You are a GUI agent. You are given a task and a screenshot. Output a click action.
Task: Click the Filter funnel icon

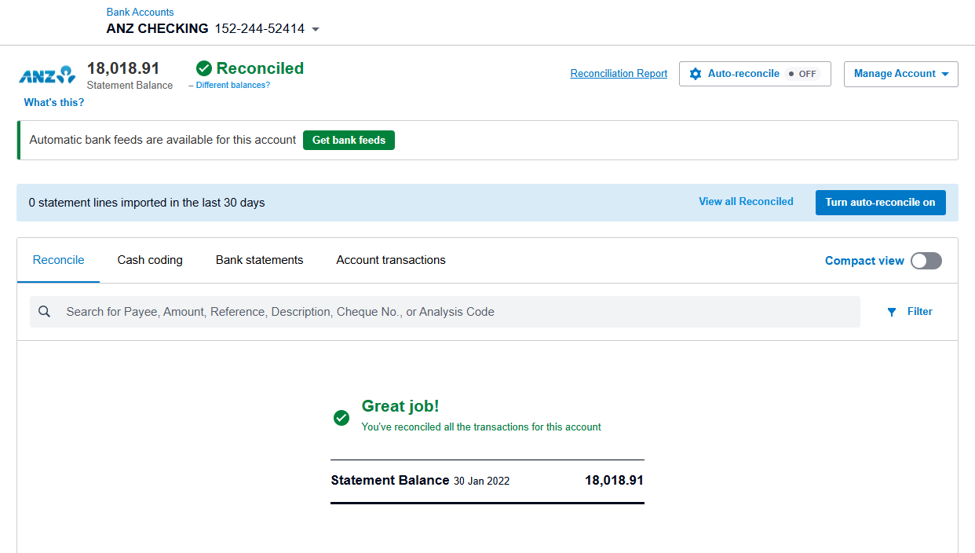[x=892, y=312]
